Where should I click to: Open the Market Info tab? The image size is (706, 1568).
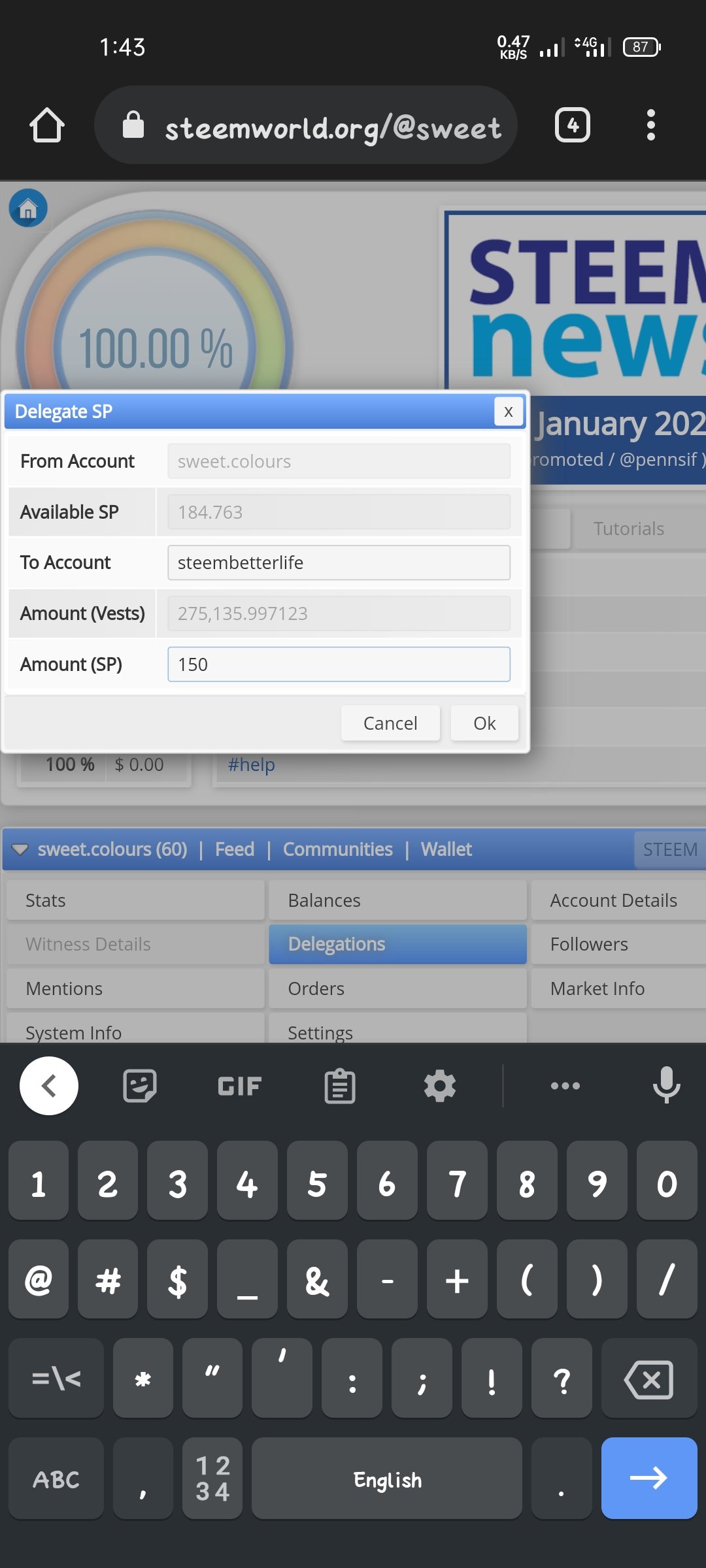click(x=618, y=988)
